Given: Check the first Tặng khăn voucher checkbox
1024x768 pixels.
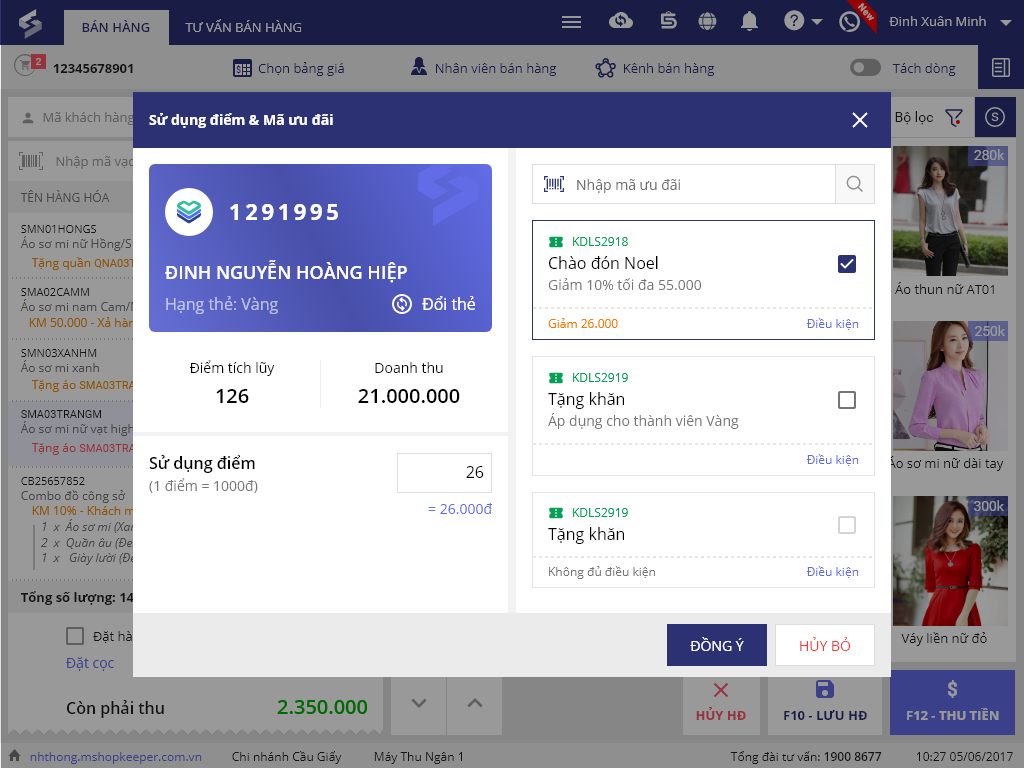Looking at the screenshot, I should (846, 400).
